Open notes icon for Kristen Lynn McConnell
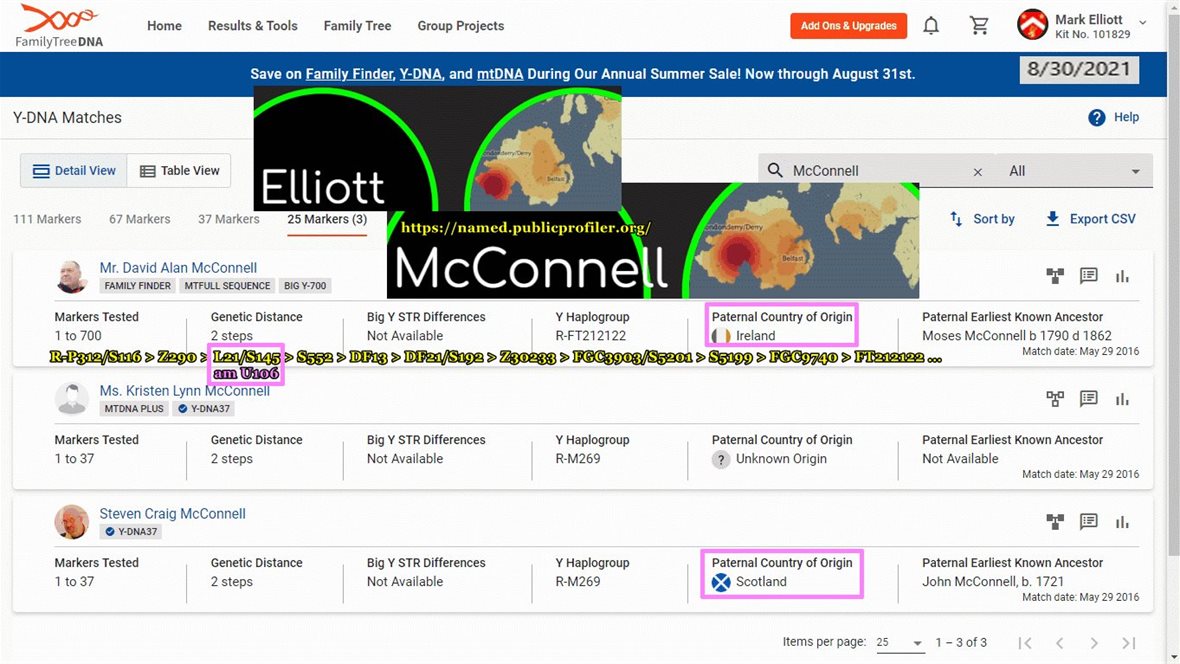The height and width of the screenshot is (664, 1180). 1089,399
